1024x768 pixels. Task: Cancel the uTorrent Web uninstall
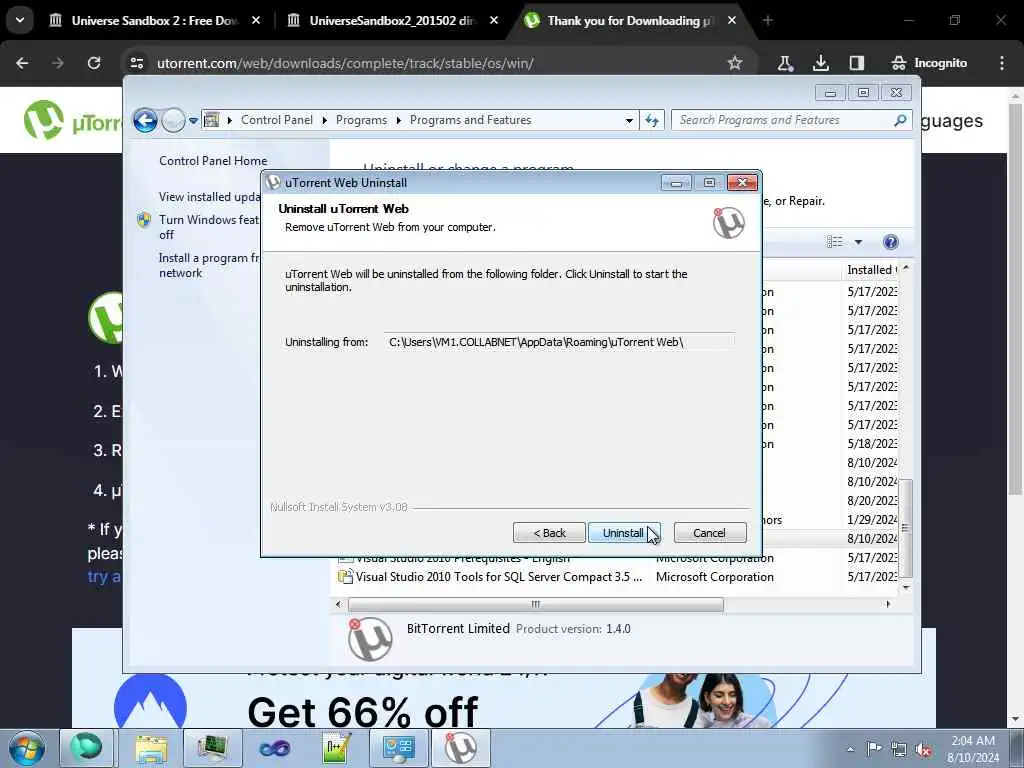coord(709,533)
